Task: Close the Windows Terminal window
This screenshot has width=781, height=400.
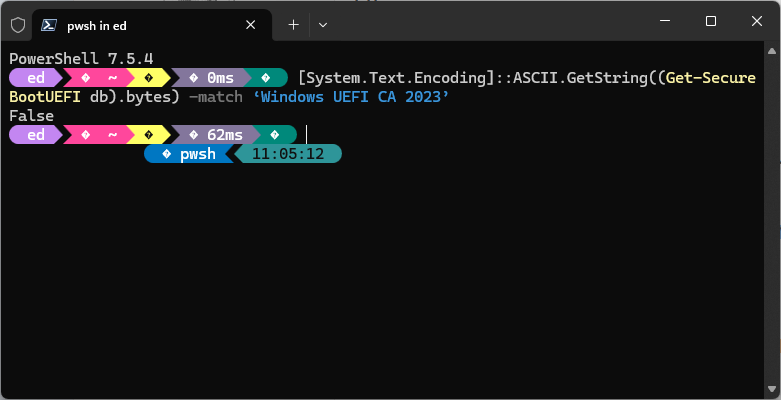Action: [x=756, y=21]
